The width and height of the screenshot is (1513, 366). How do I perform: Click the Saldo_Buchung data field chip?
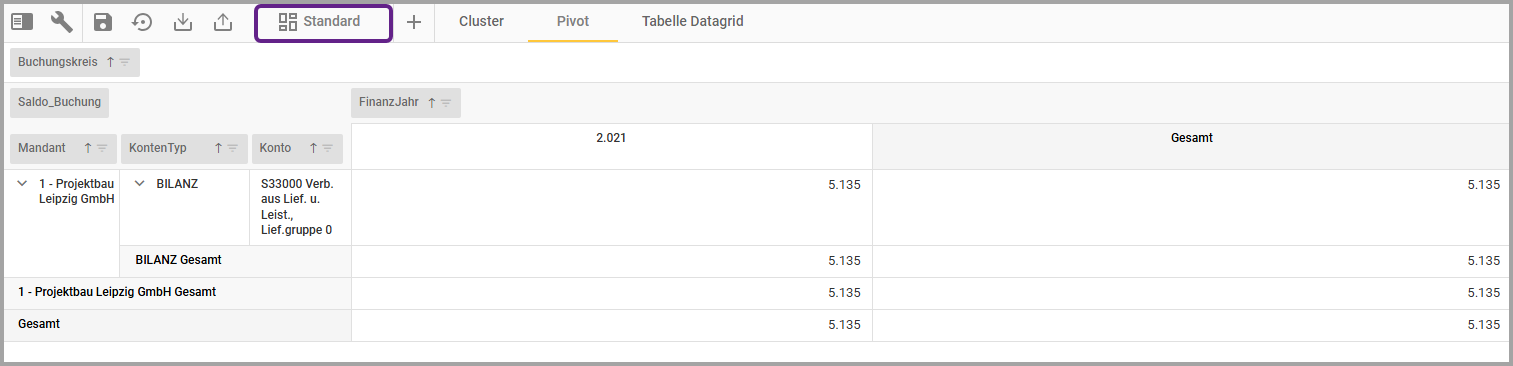59,102
